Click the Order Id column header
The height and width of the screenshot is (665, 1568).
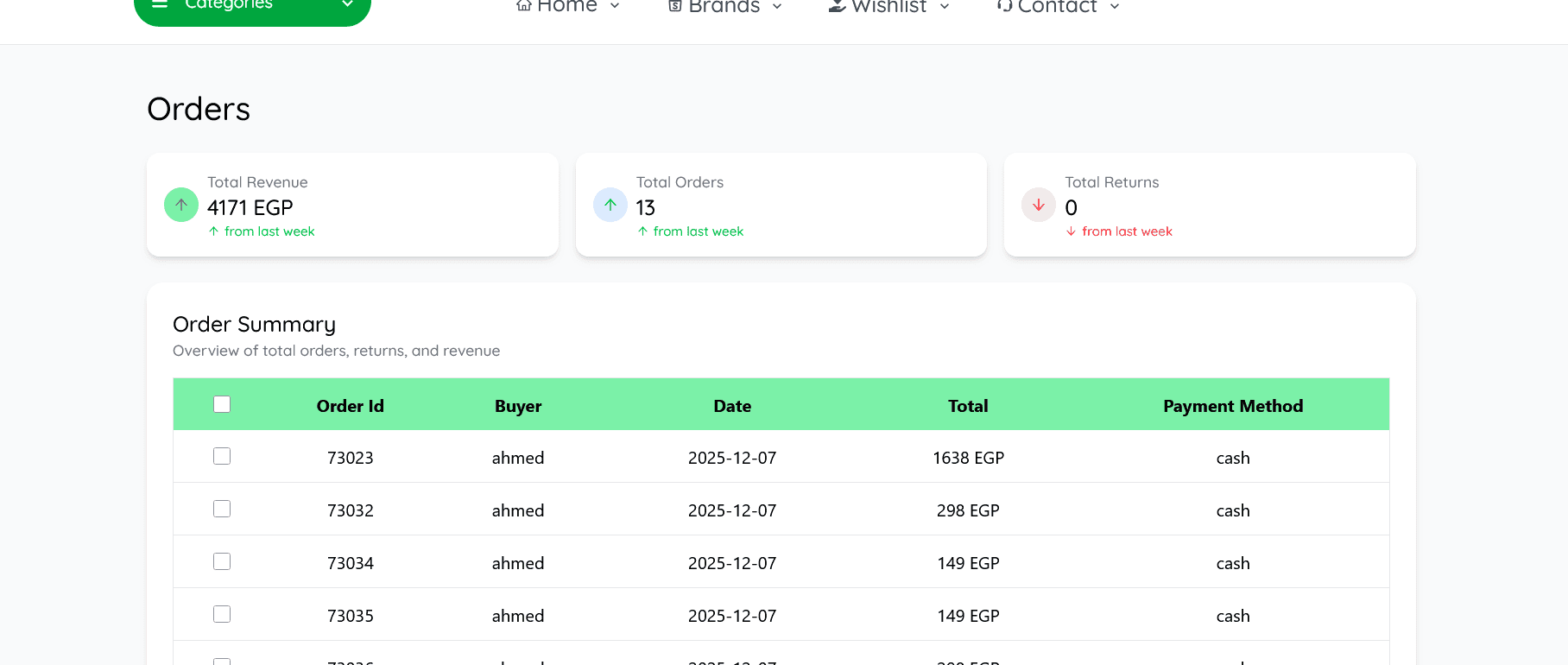[x=350, y=406]
